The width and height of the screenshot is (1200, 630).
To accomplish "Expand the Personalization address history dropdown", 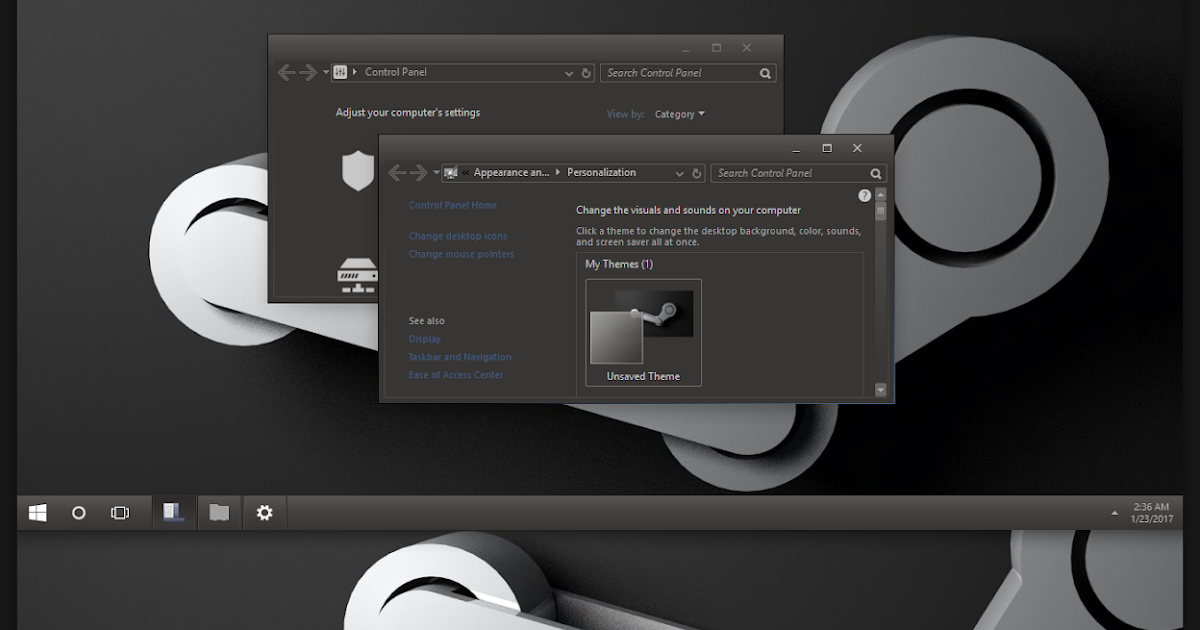I will (x=680, y=173).
